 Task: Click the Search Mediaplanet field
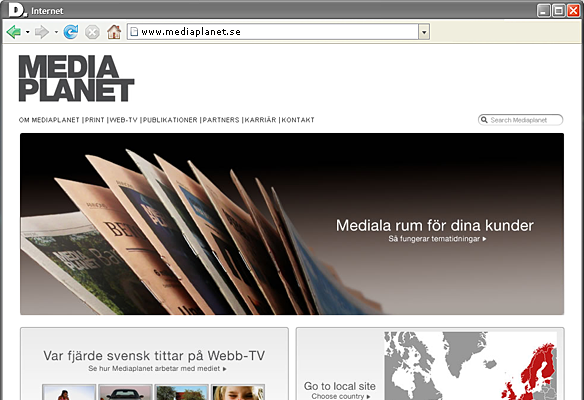[x=520, y=120]
